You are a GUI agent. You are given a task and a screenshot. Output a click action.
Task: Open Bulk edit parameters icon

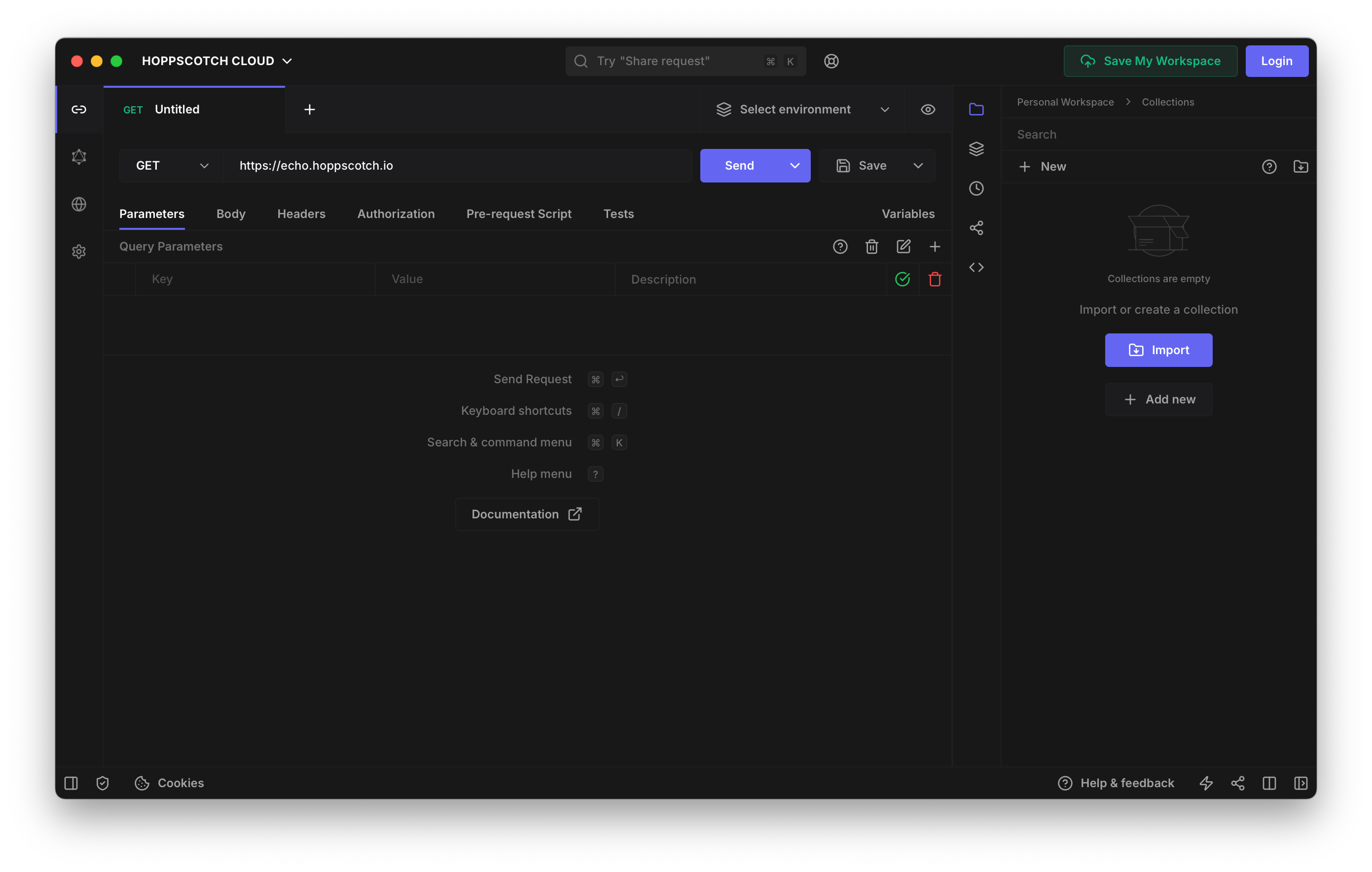click(903, 247)
